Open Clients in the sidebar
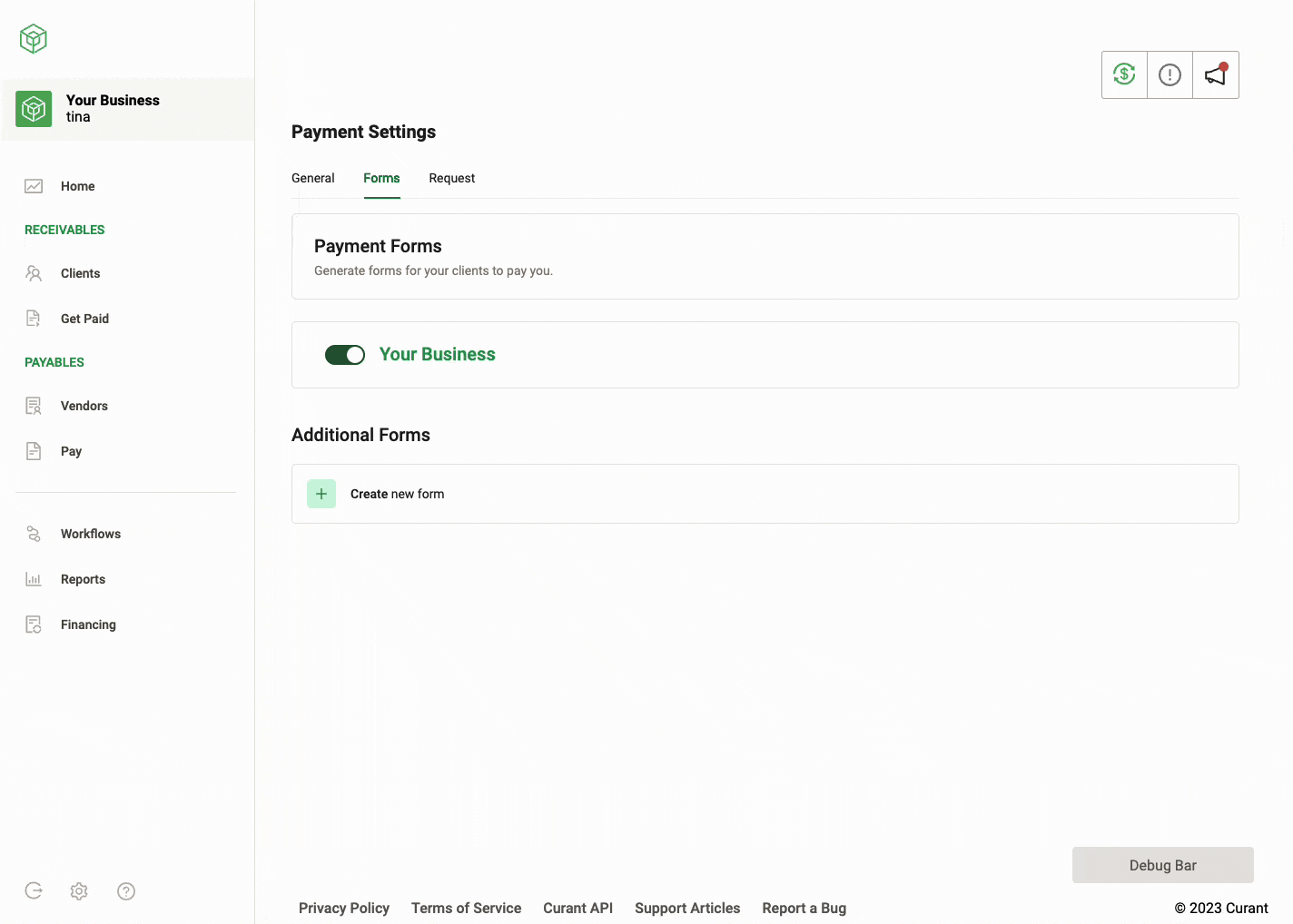The image size is (1293, 924). click(x=81, y=273)
